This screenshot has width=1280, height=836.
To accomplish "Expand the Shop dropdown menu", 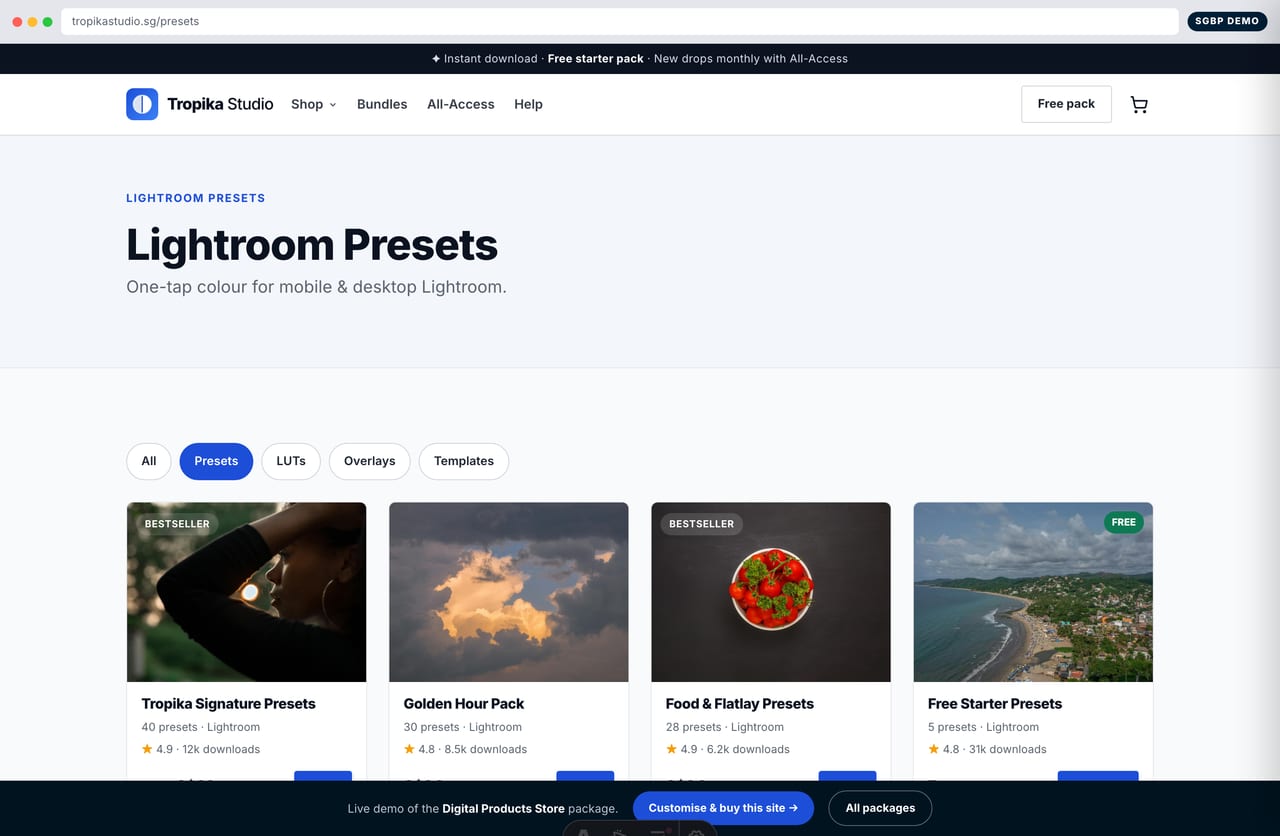I will 314,104.
